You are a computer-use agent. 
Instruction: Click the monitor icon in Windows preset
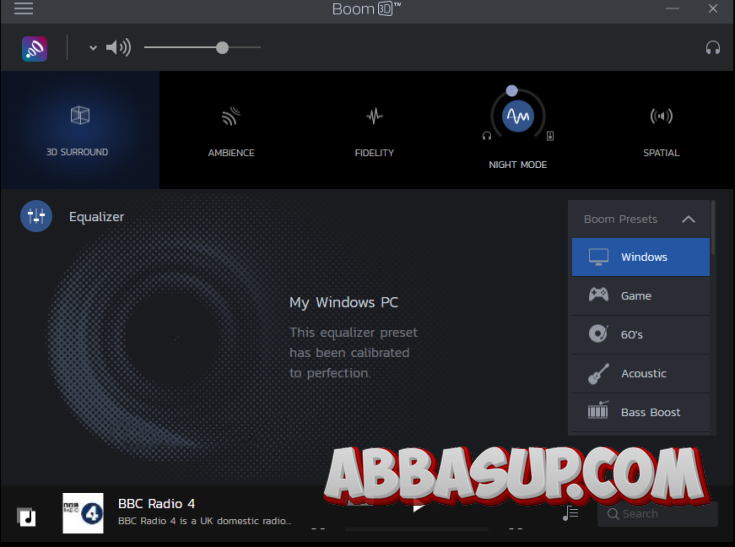tap(599, 257)
